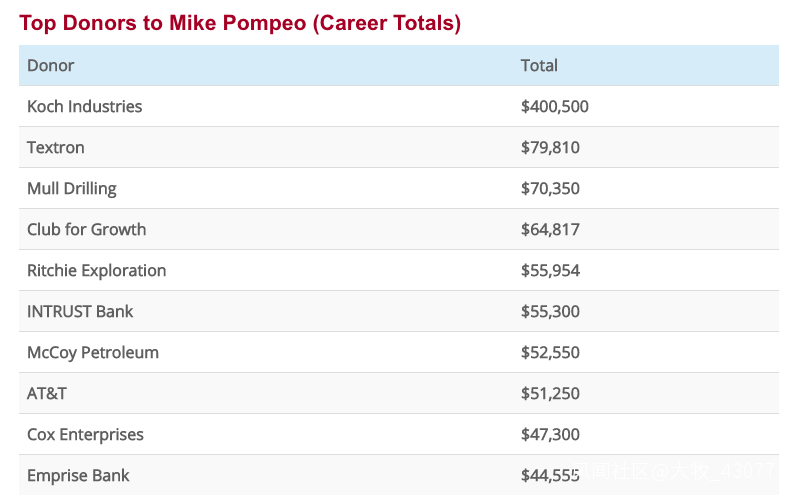This screenshot has width=787, height=496.
Task: Click the $51,250 total value
Action: tap(550, 394)
